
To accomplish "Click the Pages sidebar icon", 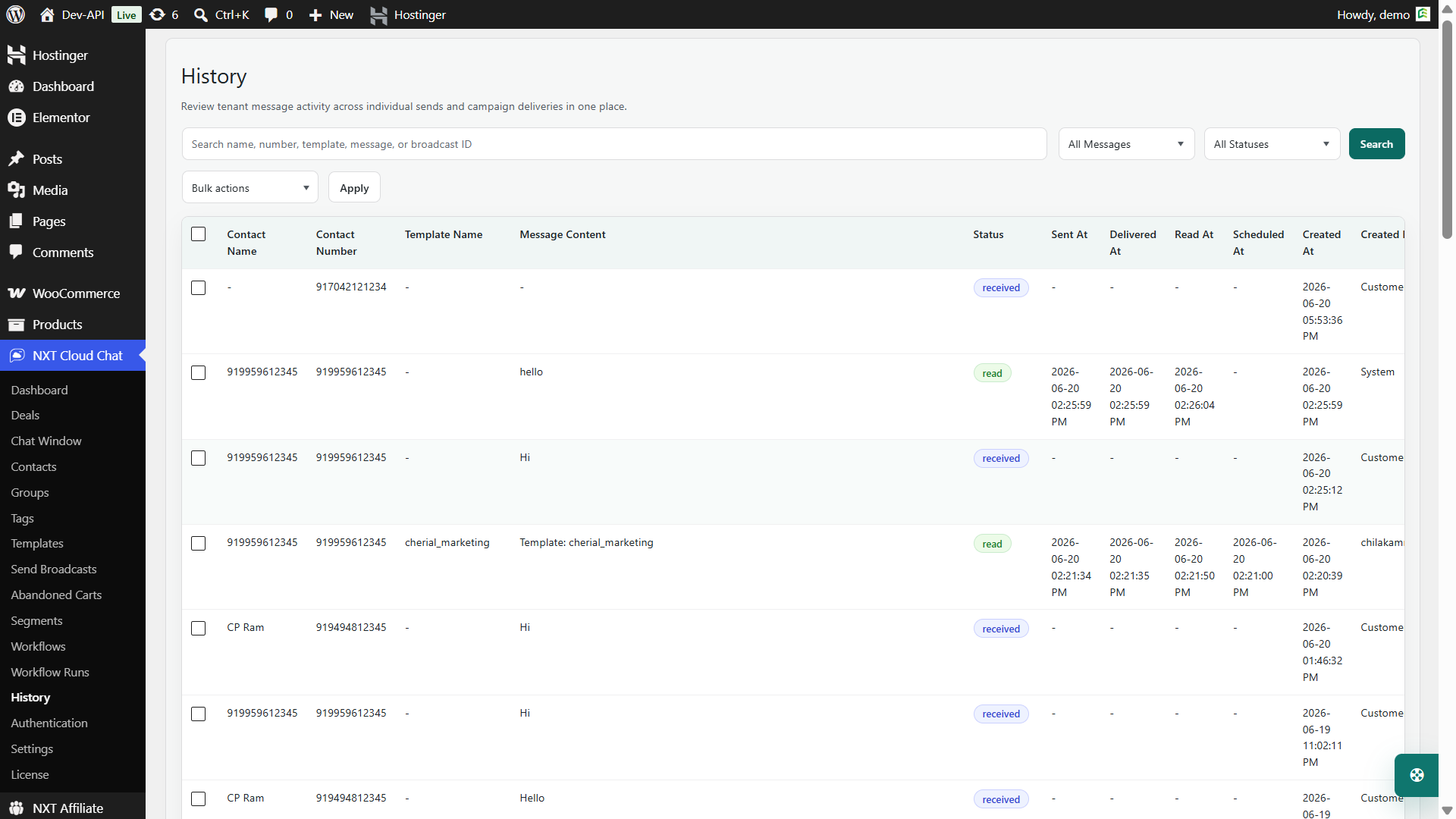I will click(x=16, y=221).
